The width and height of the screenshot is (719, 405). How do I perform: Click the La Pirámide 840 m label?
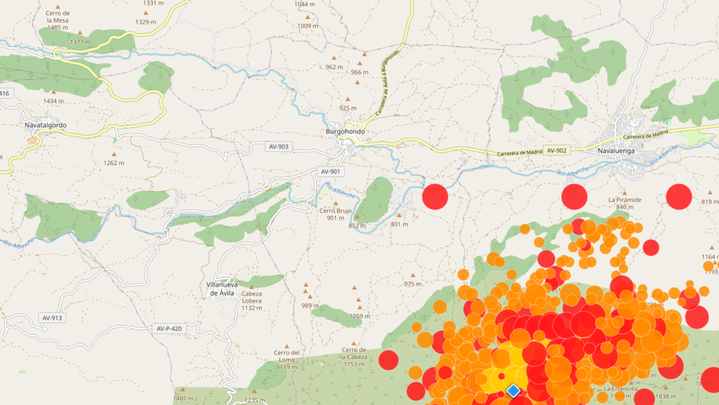[x=625, y=203]
